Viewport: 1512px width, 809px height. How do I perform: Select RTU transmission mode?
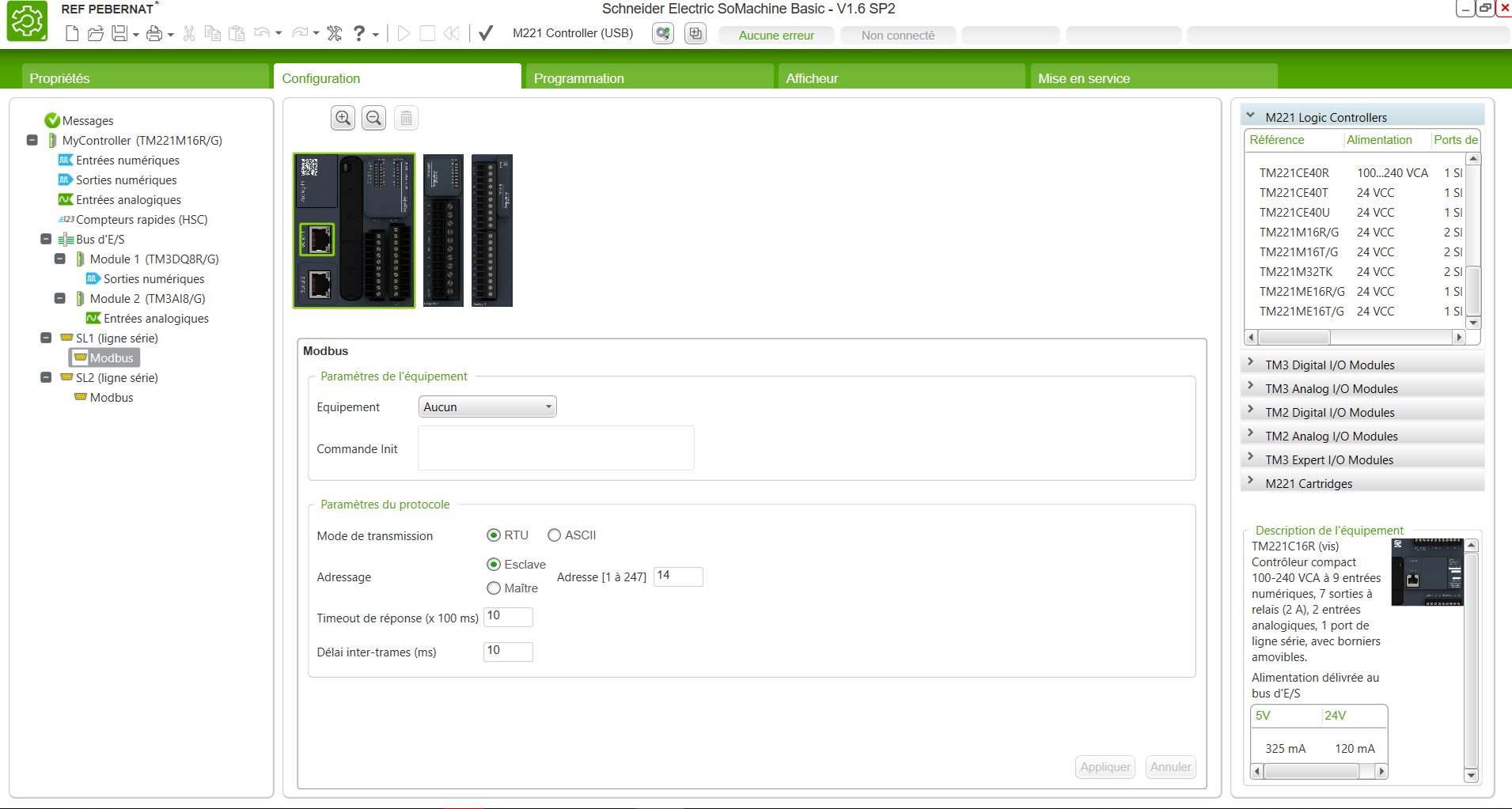pos(494,535)
